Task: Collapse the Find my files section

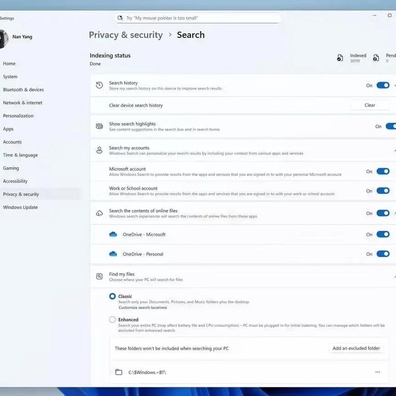Action: [394, 277]
